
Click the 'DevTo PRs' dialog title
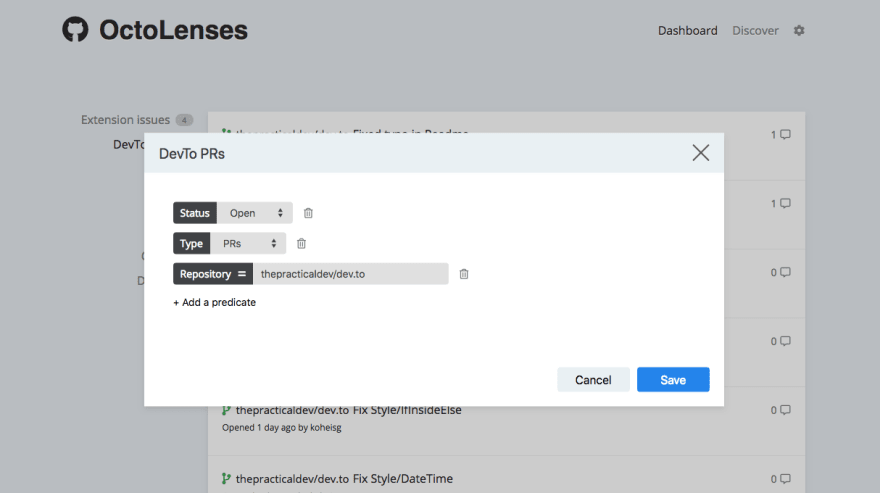click(192, 154)
